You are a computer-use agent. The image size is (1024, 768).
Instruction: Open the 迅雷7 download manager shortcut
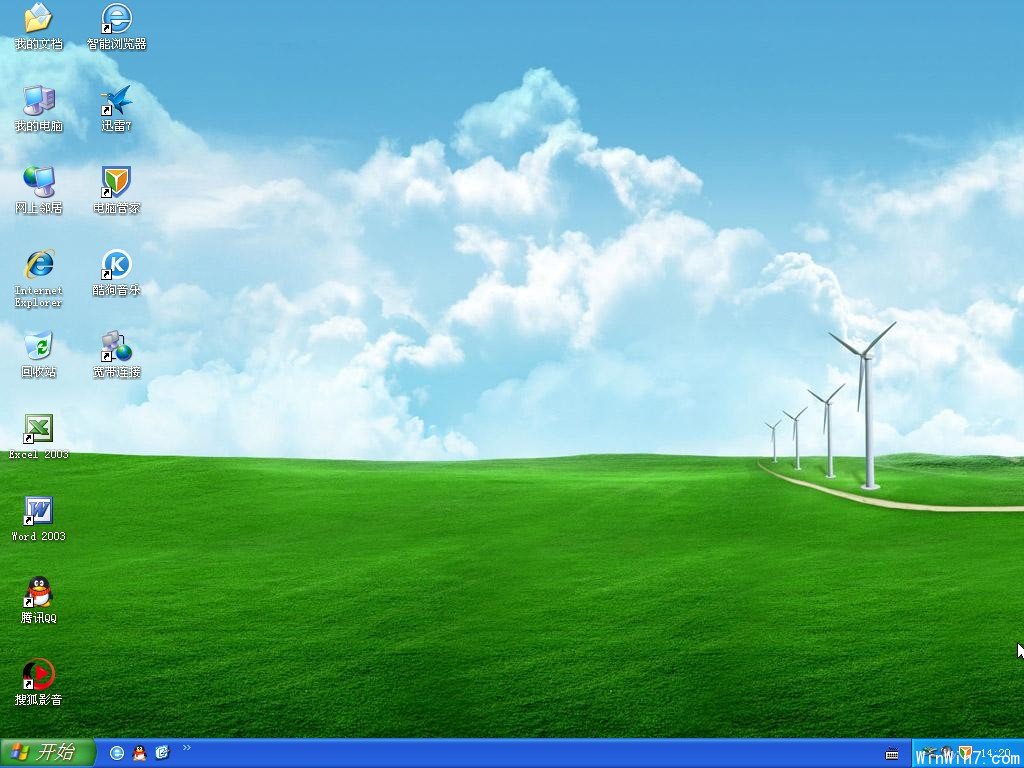pyautogui.click(x=116, y=108)
